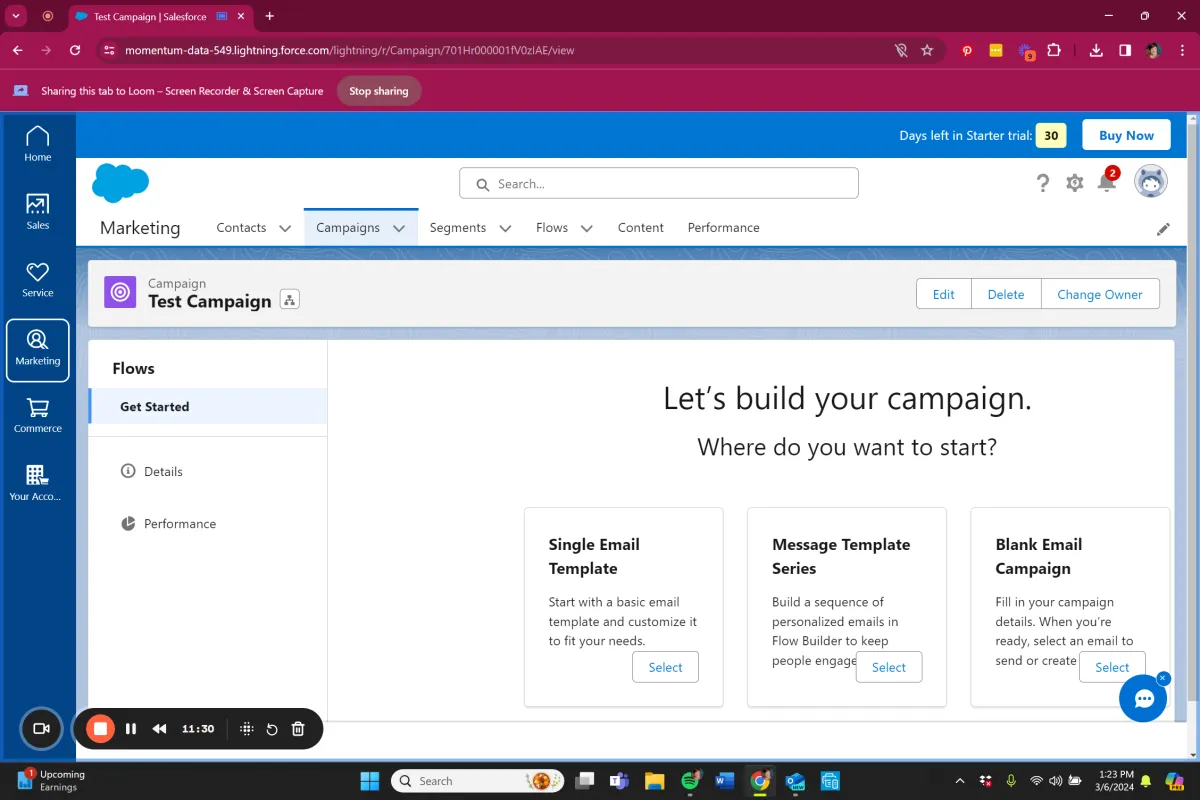Viewport: 1200px width, 800px height.
Task: Open the Service app in sidebar
Action: point(38,279)
